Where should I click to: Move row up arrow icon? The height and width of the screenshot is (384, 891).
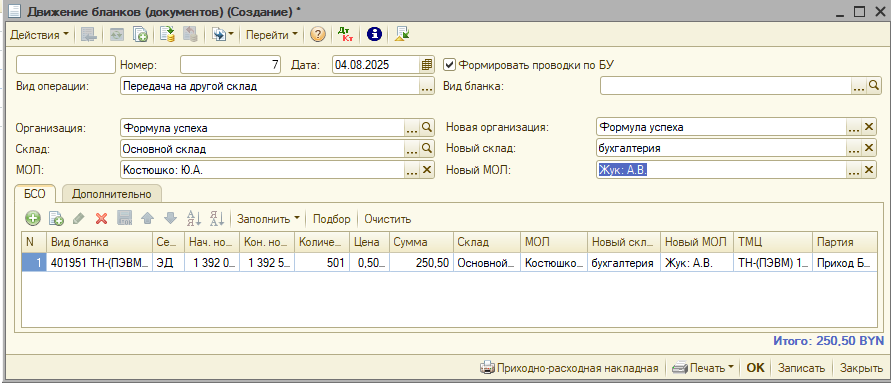[147, 218]
